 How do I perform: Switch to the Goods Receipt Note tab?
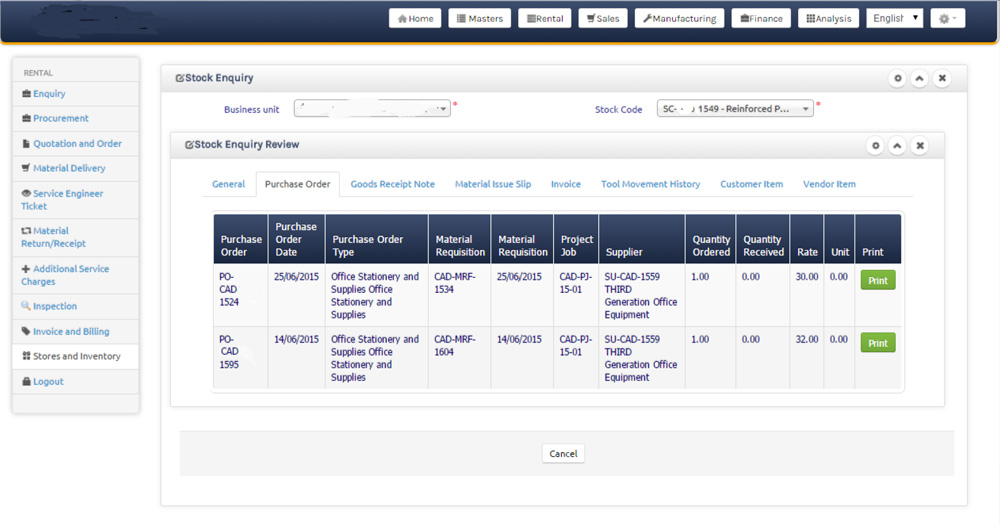pos(392,184)
